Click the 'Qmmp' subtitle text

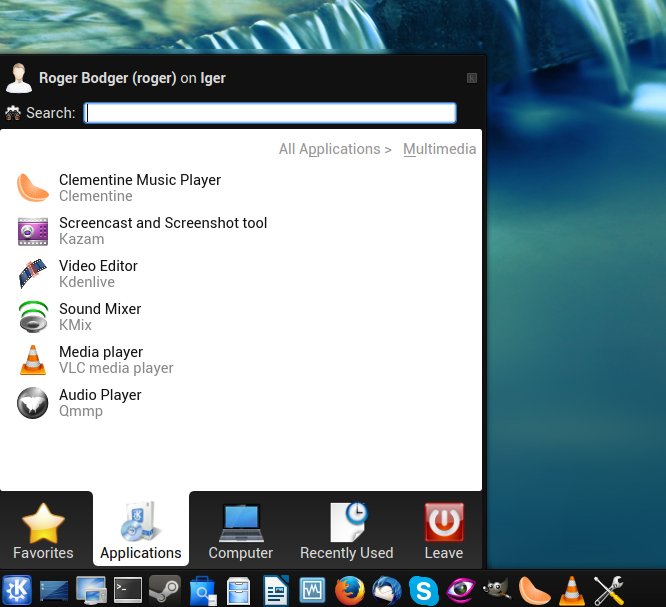point(81,411)
